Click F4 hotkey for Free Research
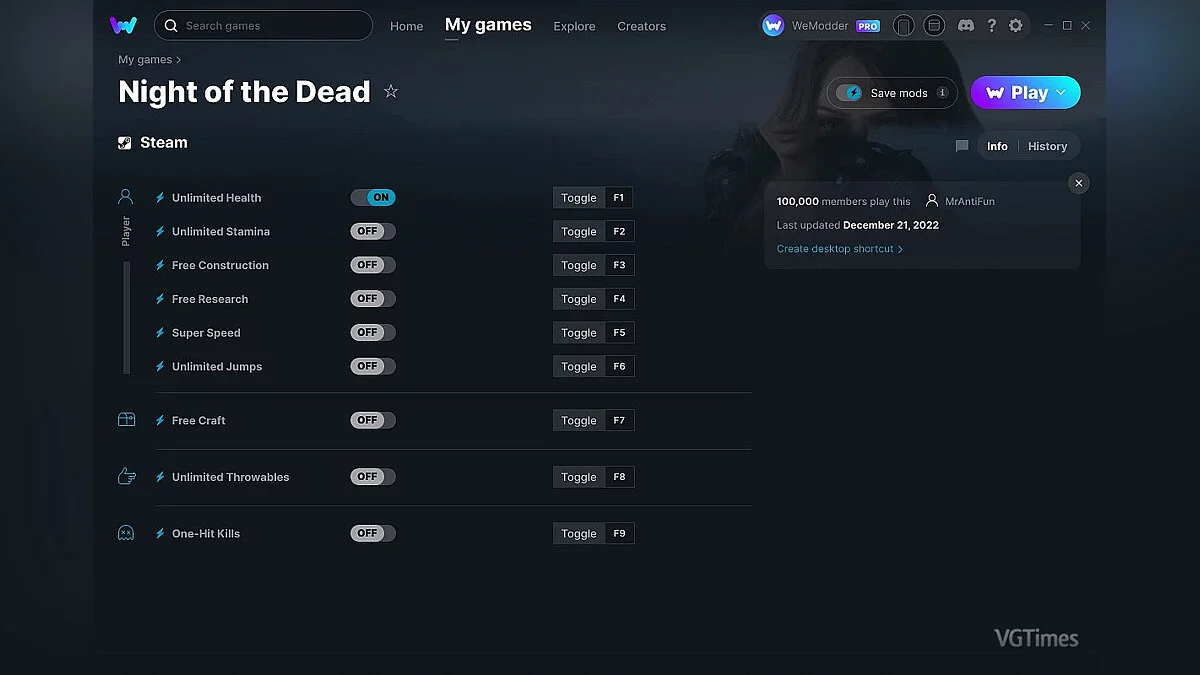1200x675 pixels. [620, 299]
